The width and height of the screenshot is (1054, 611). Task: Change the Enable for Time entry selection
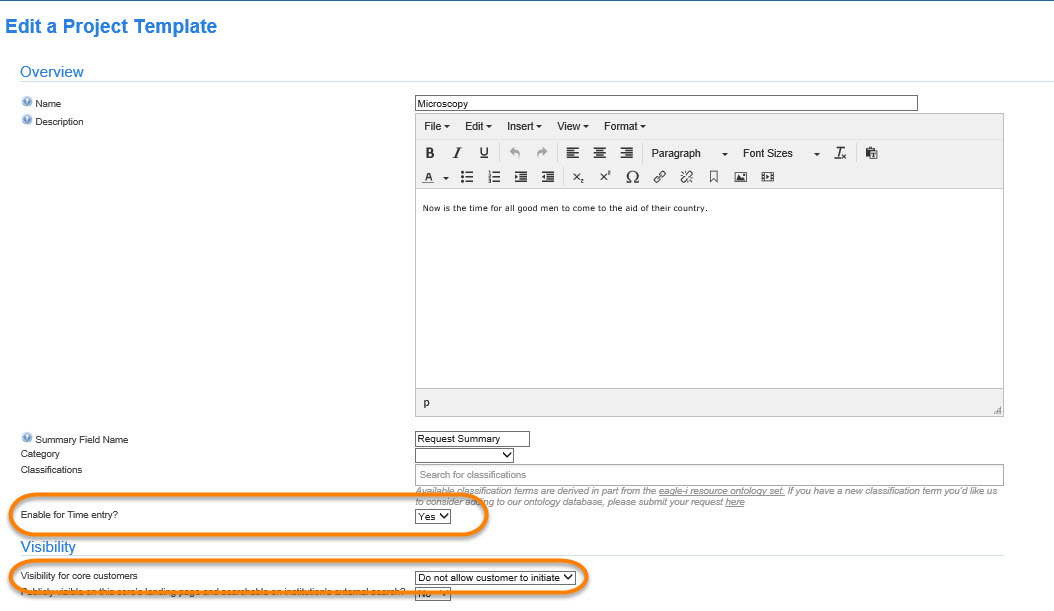click(433, 517)
